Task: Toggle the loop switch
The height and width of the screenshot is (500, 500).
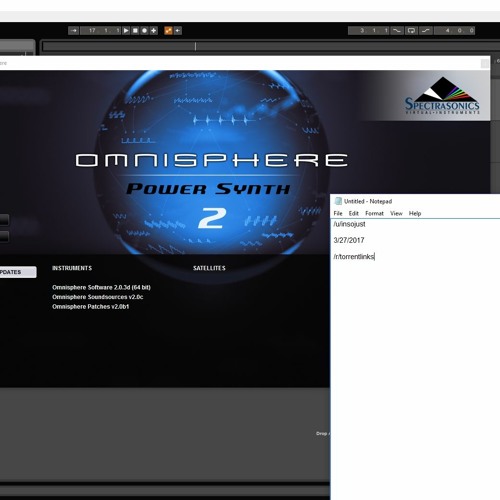Action: pos(411,31)
